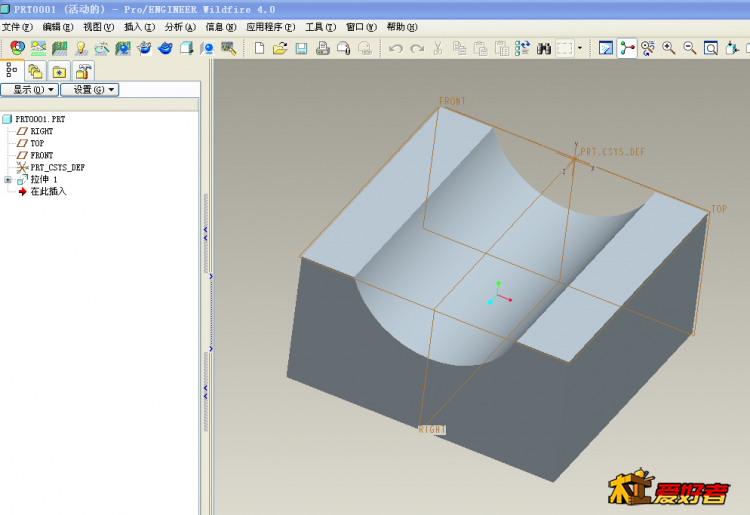Open the 设置 dropdown in model tree
750x515 pixels.
pyautogui.click(x=89, y=89)
